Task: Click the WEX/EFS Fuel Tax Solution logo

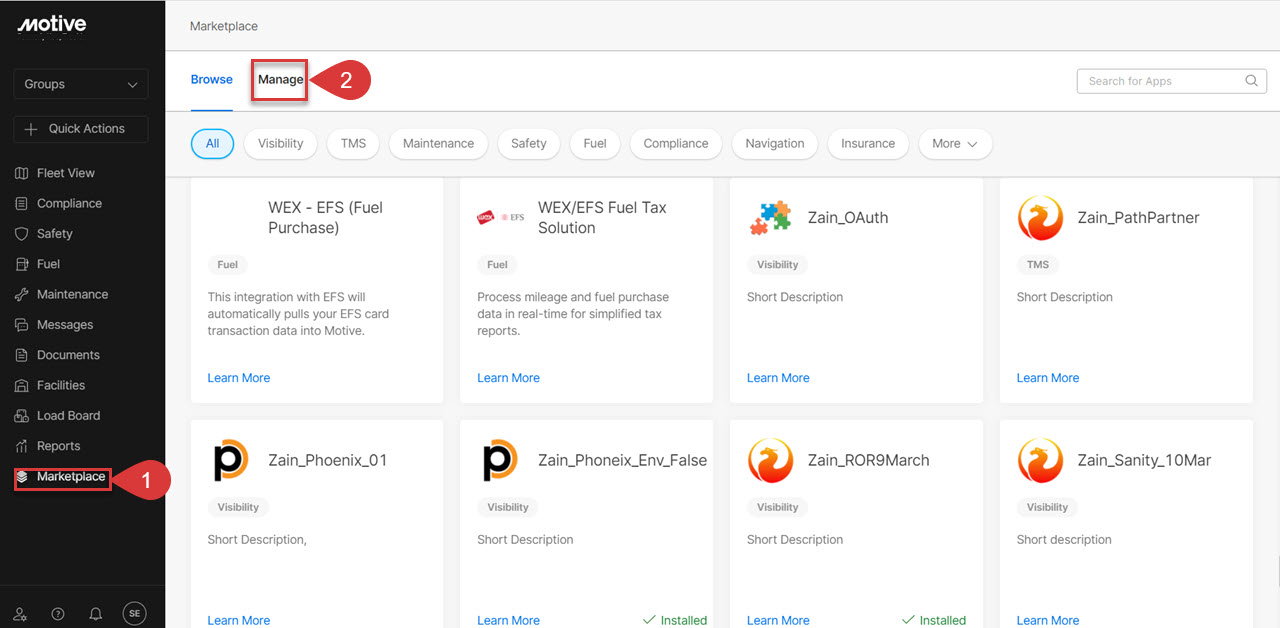Action: (500, 217)
